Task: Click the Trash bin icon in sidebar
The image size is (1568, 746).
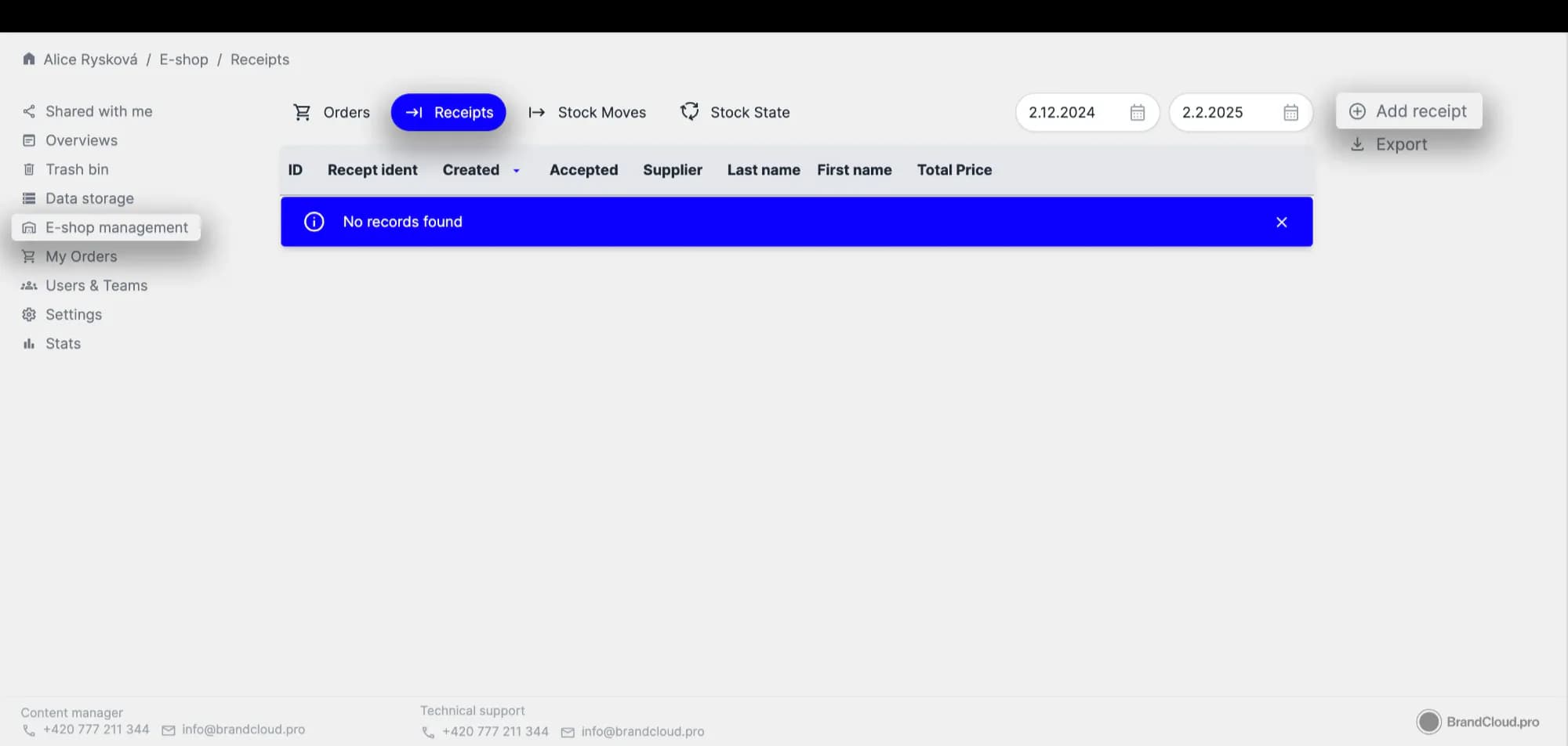Action: [29, 170]
